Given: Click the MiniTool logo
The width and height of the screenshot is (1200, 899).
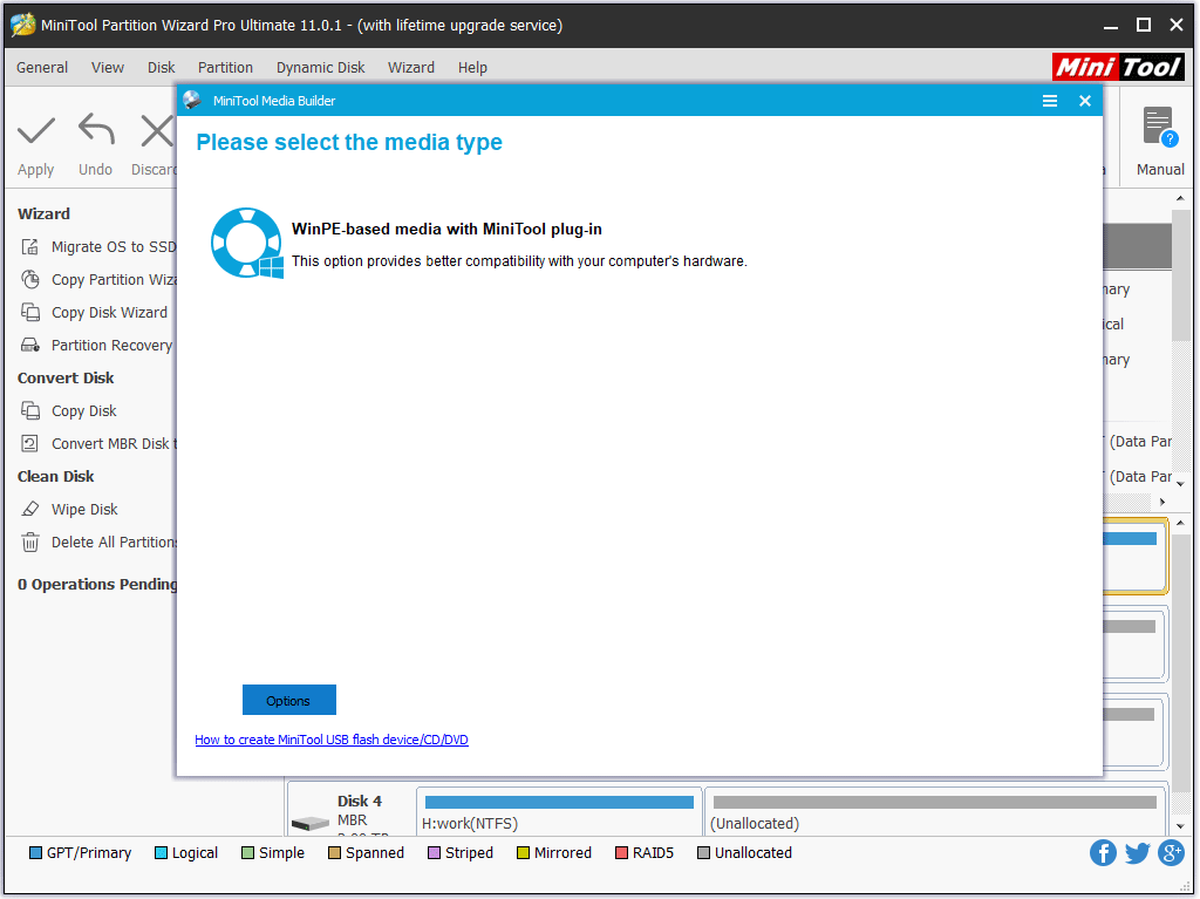Looking at the screenshot, I should [1119, 67].
